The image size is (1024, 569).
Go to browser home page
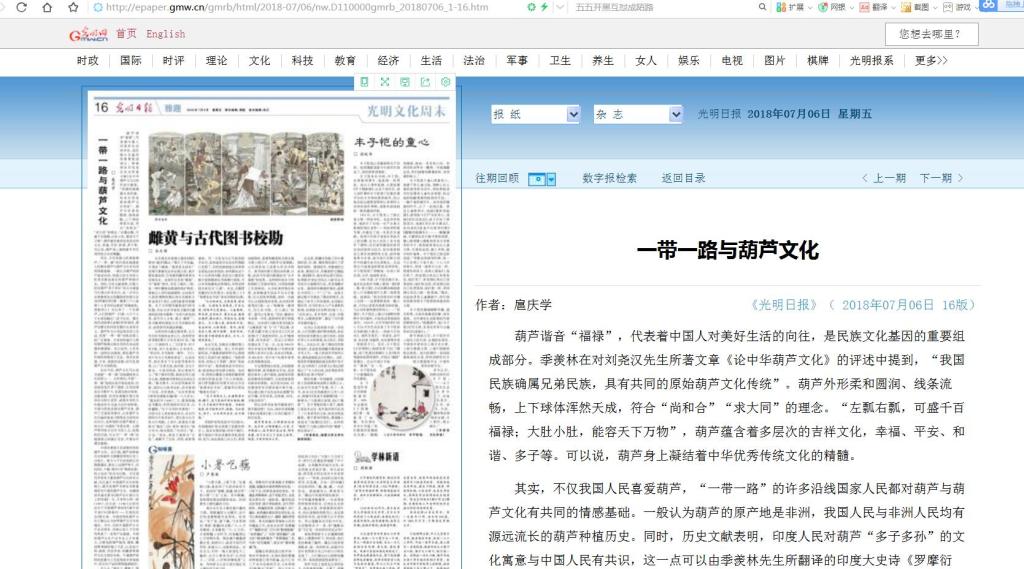point(48,7)
